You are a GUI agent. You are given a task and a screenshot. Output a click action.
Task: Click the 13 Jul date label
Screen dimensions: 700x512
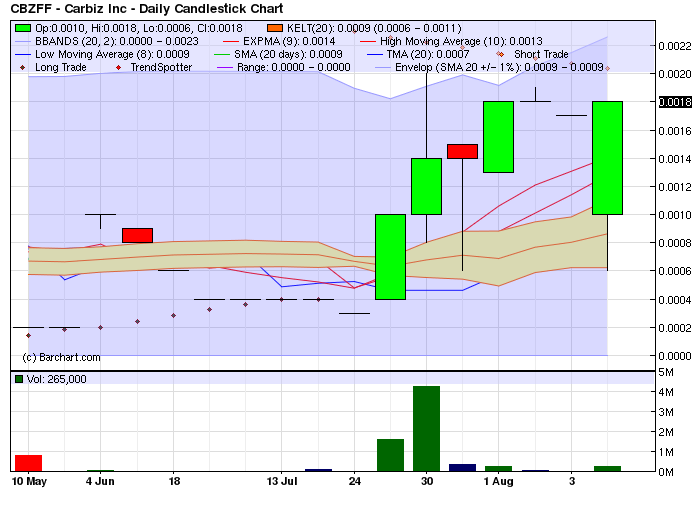point(282,482)
